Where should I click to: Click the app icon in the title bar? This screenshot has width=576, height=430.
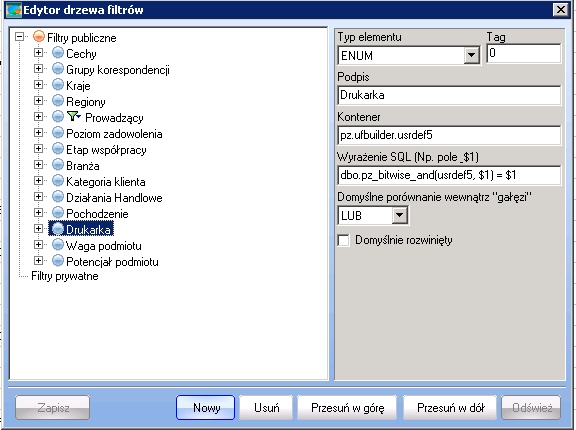click(14, 10)
